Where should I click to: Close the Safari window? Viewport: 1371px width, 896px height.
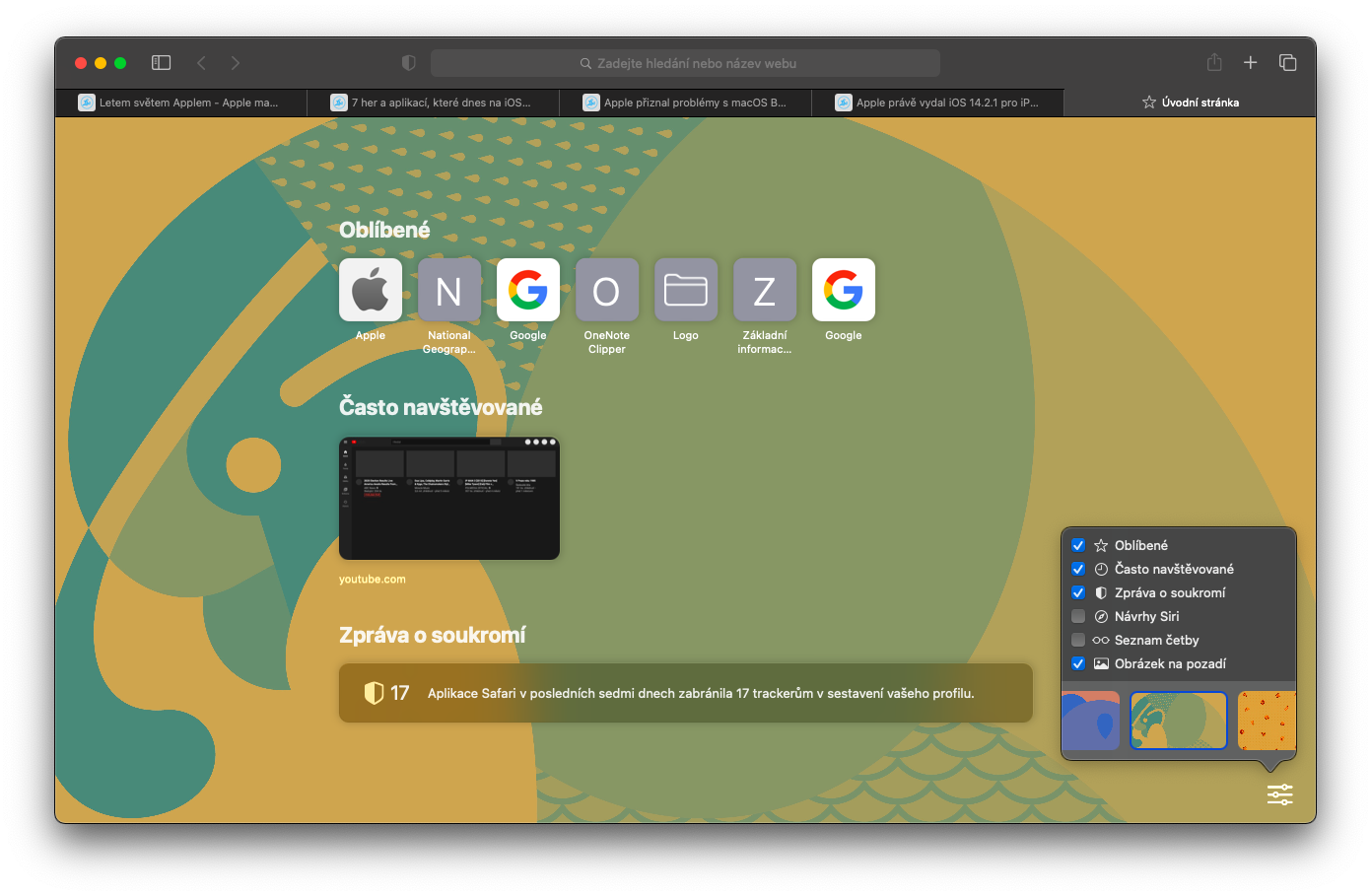pyautogui.click(x=81, y=63)
